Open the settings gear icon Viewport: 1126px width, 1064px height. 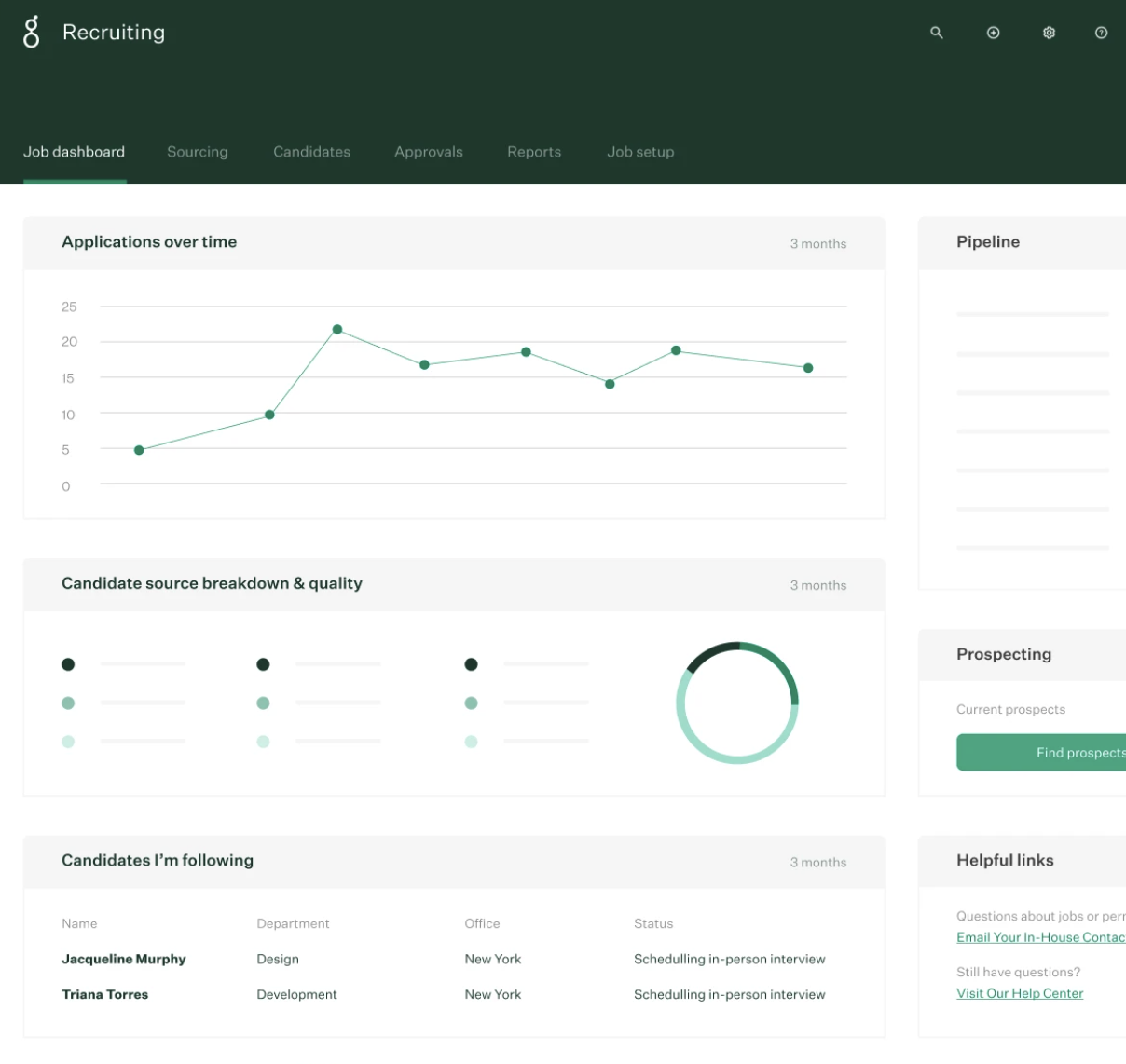point(1049,33)
